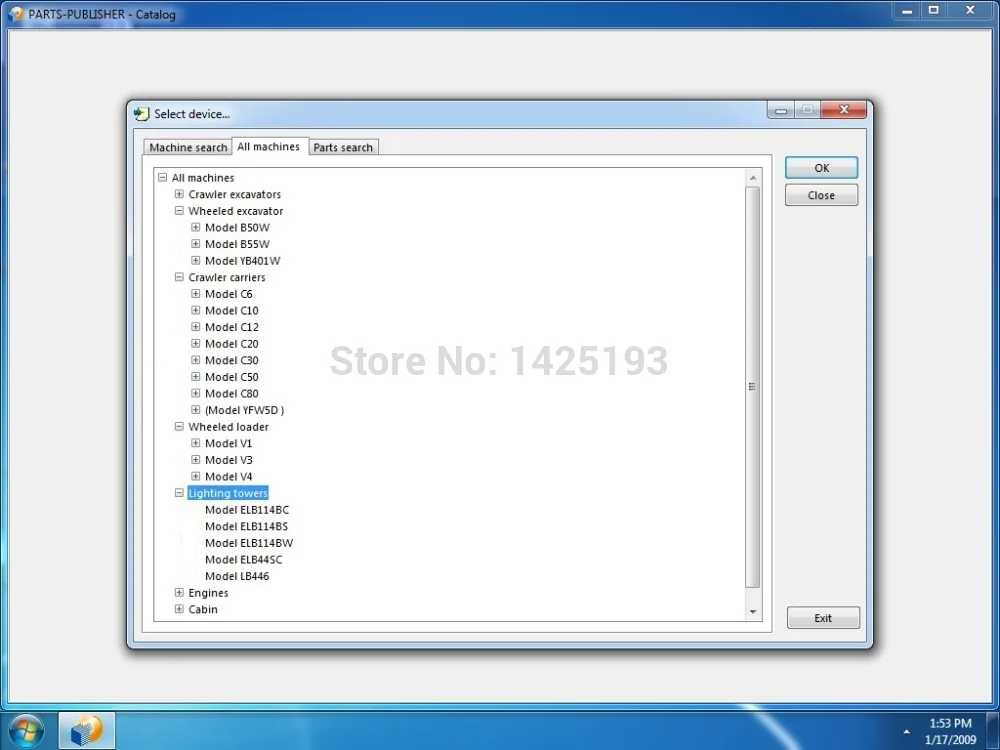This screenshot has width=1000, height=750.
Task: Expand (Model YFW5D) node
Action: [196, 409]
